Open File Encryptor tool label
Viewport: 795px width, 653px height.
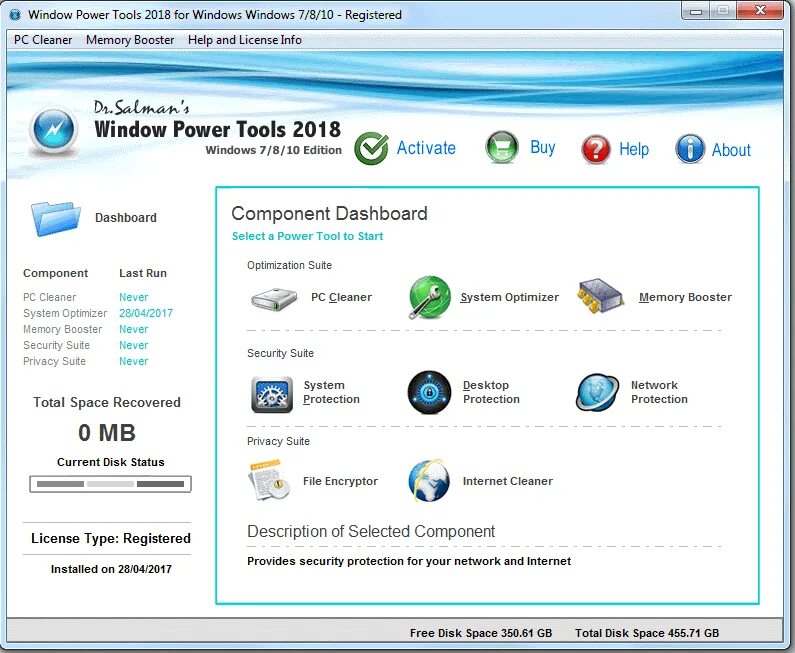point(340,481)
